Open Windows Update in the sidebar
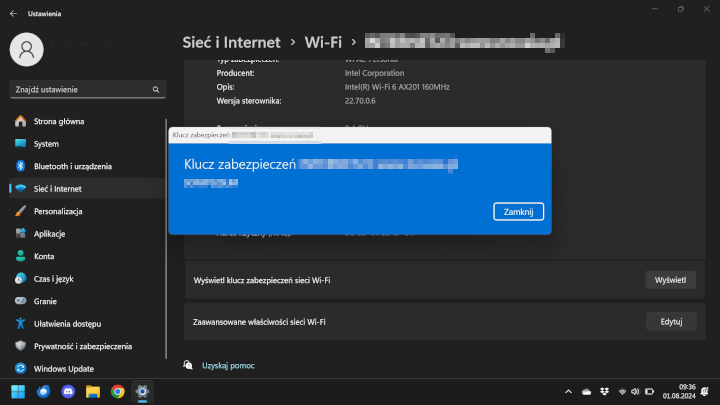The height and width of the screenshot is (405, 720). pyautogui.click(x=64, y=369)
